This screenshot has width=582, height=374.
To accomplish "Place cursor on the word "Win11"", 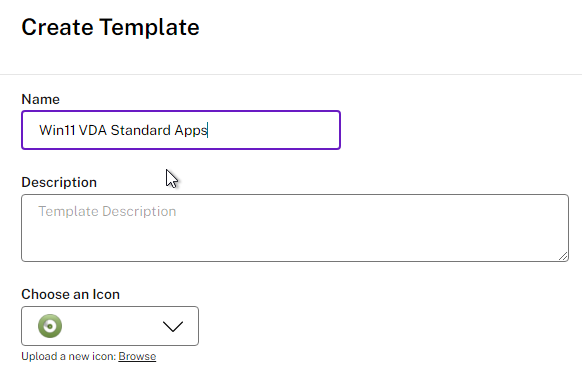I will [x=57, y=131].
